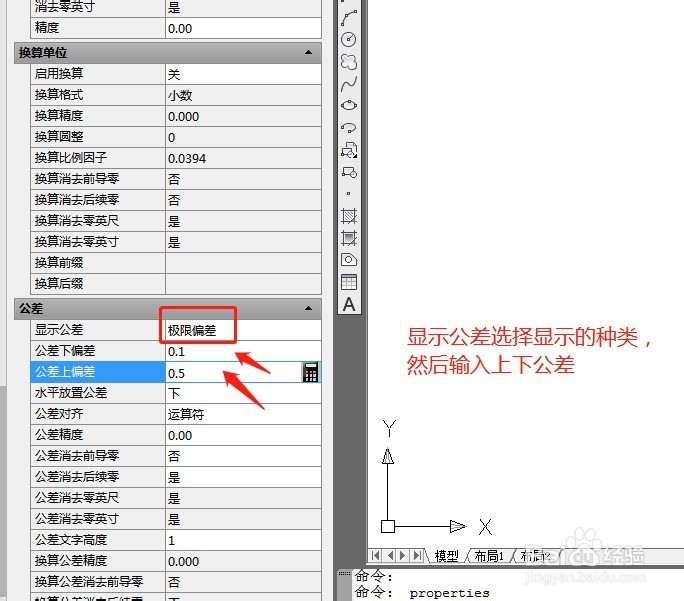Jump to the last layout tab arrow
Viewport: 684px width, 601px height.
[x=417, y=555]
